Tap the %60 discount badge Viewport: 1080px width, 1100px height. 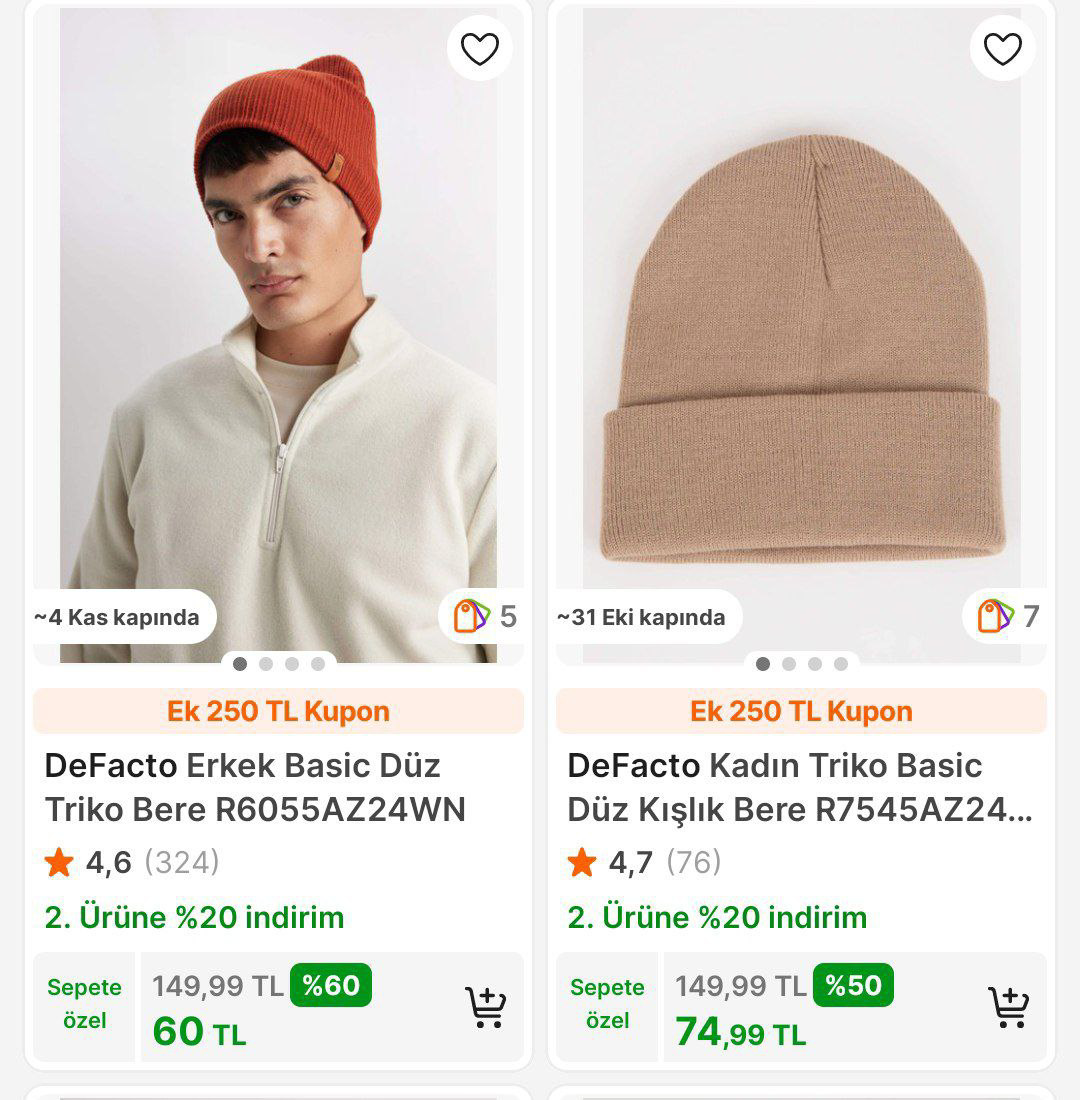click(330, 985)
